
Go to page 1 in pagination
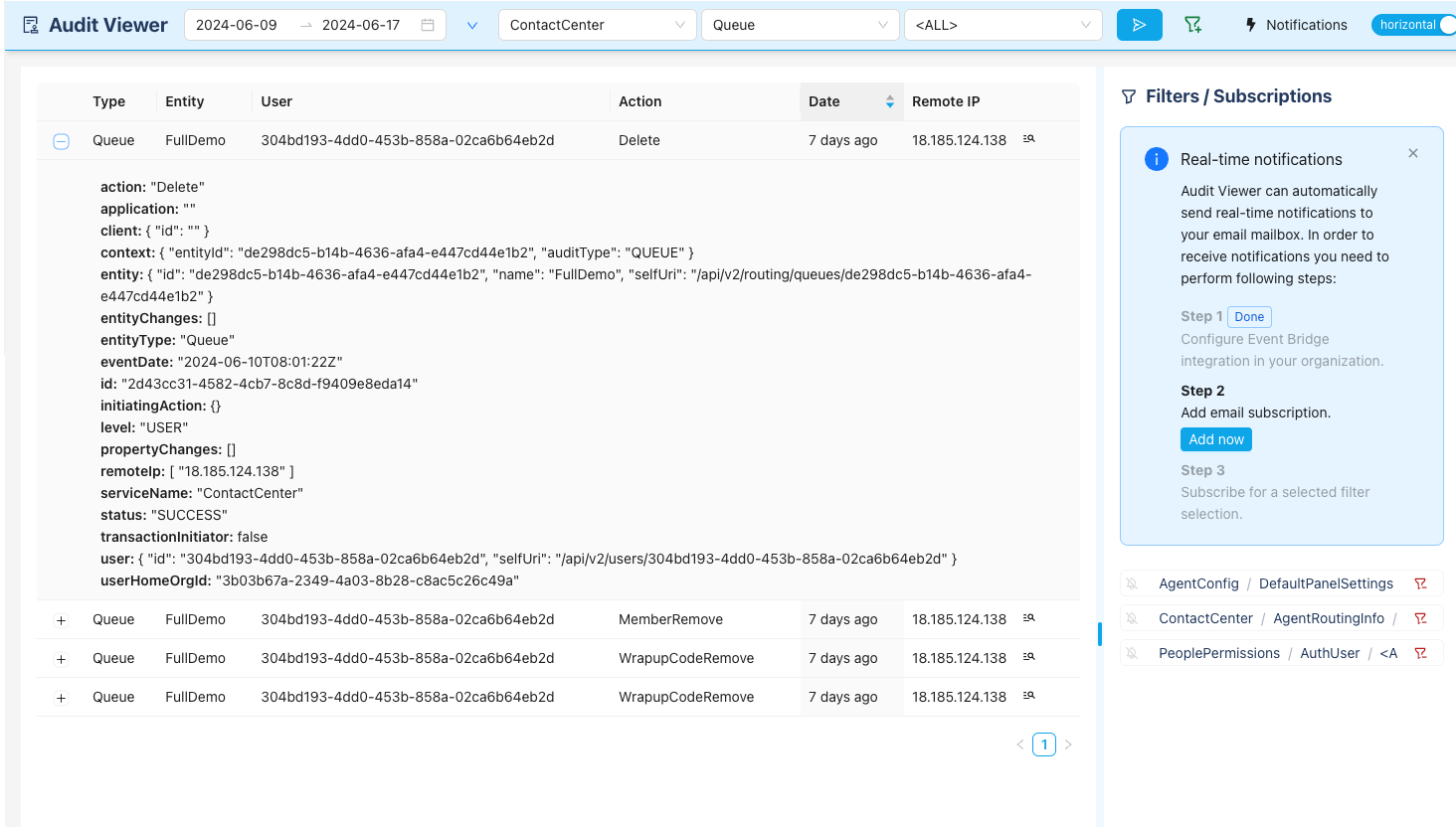[1043, 744]
